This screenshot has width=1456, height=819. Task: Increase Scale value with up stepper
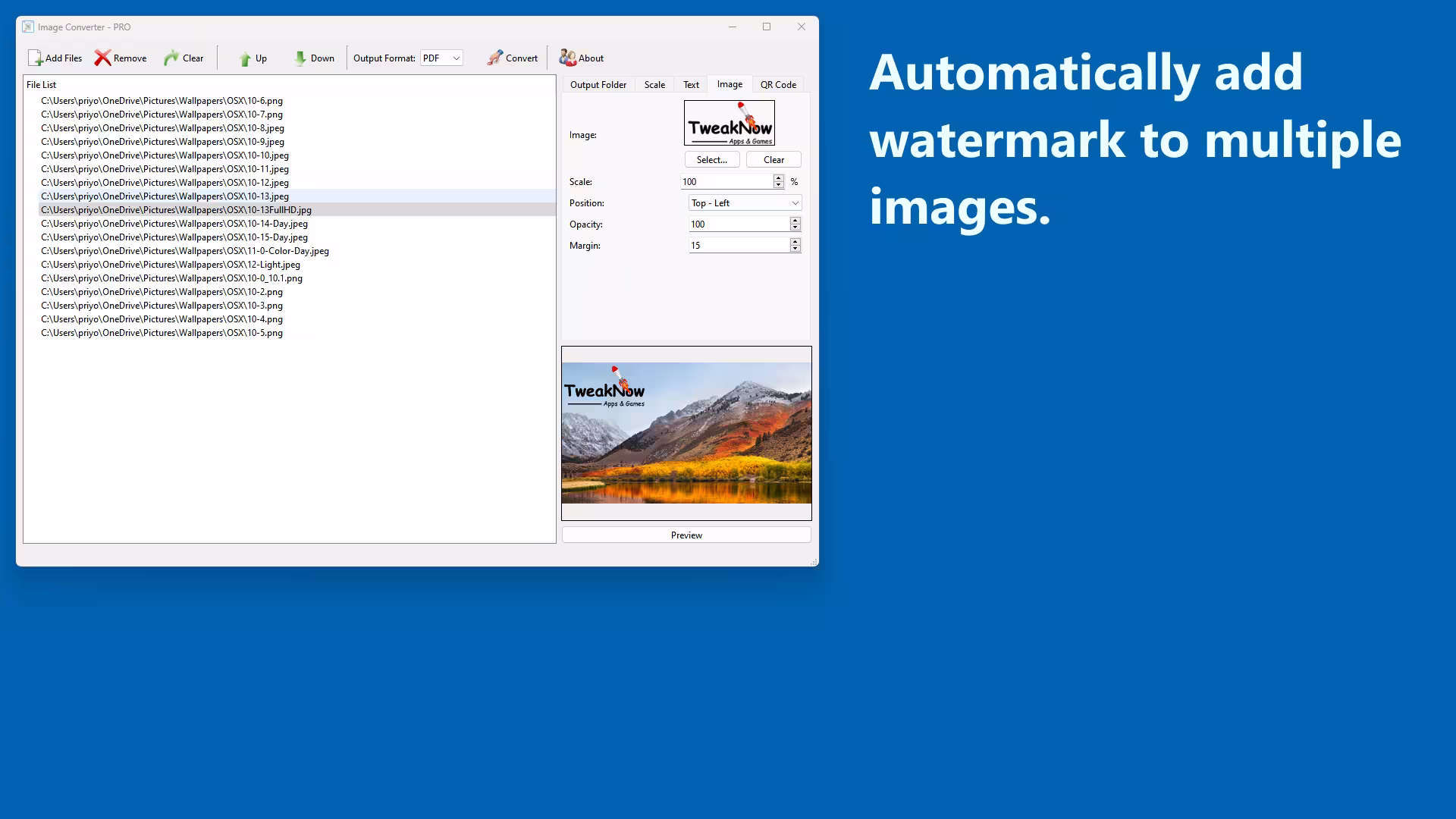pos(778,178)
